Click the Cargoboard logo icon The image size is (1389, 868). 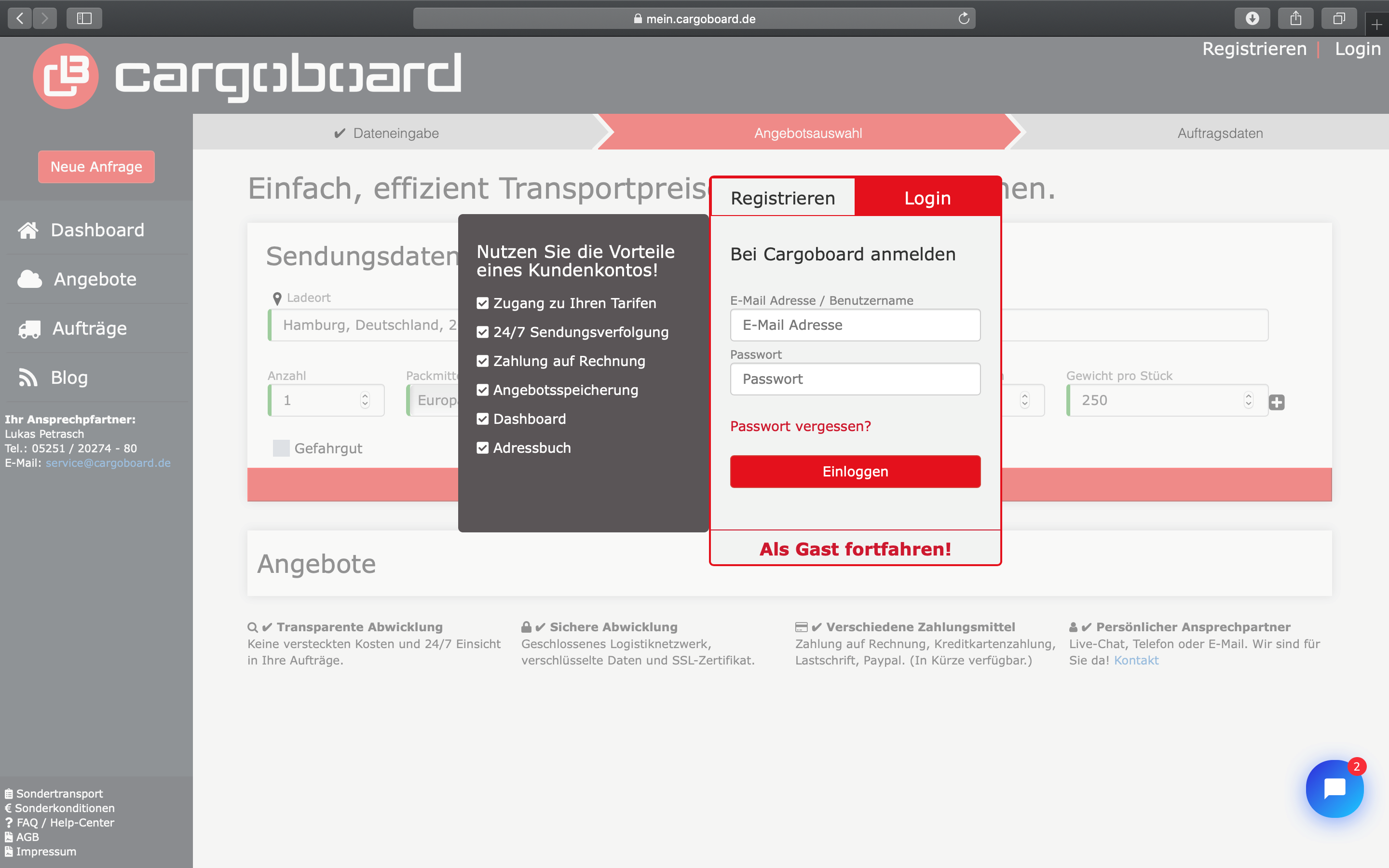pos(66,76)
